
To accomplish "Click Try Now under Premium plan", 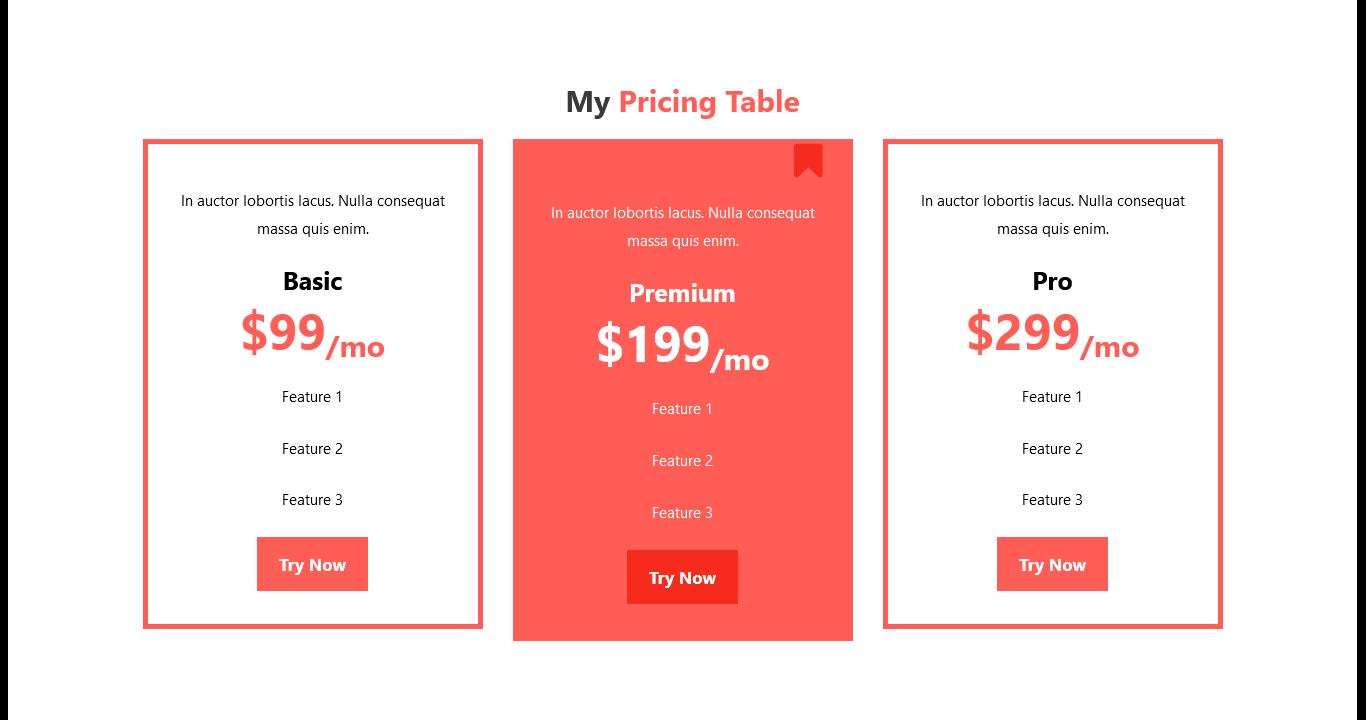I will [682, 577].
